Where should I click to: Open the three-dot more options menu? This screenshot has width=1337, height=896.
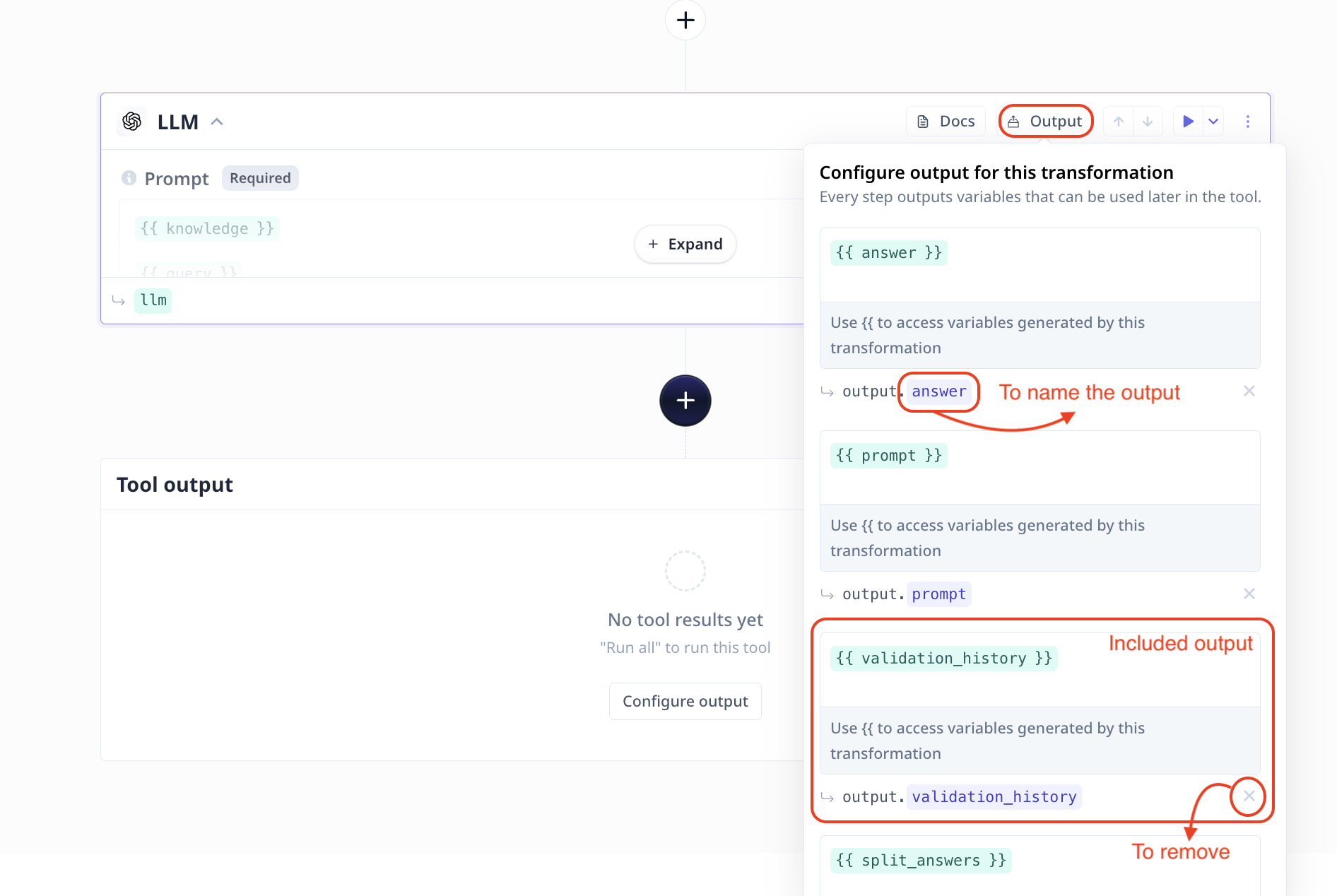(x=1248, y=122)
